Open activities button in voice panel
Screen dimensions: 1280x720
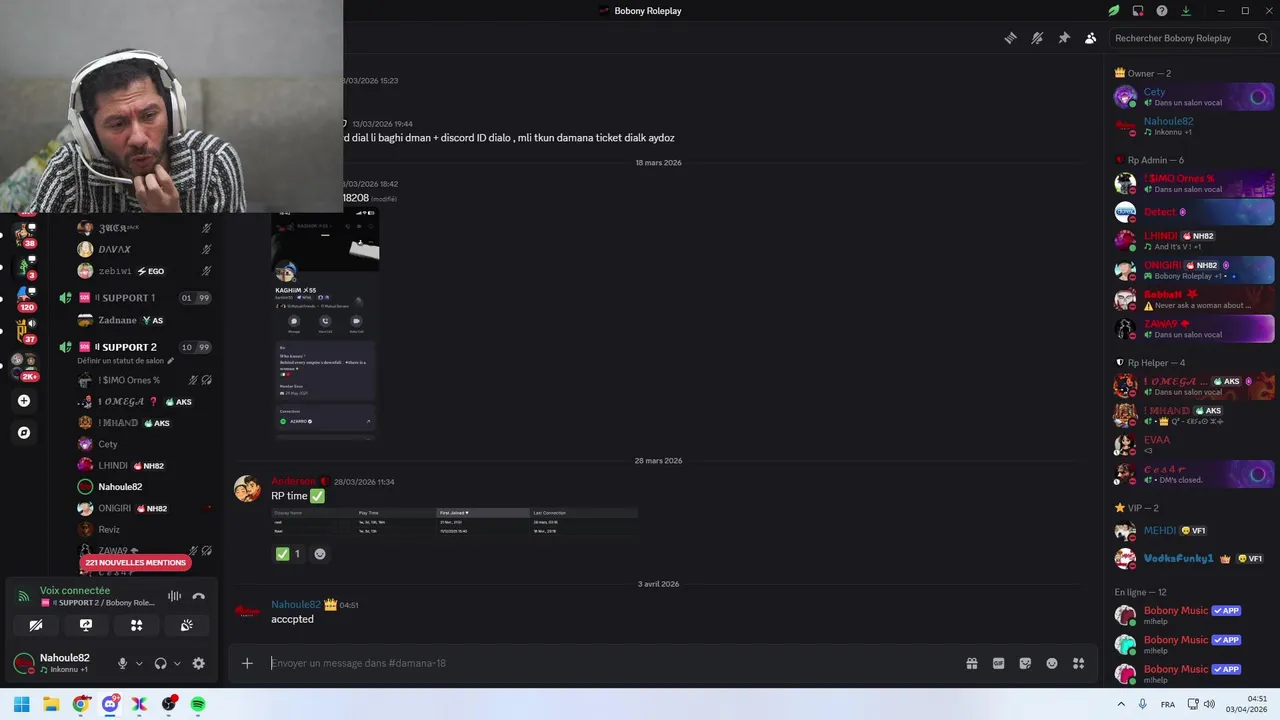136,625
